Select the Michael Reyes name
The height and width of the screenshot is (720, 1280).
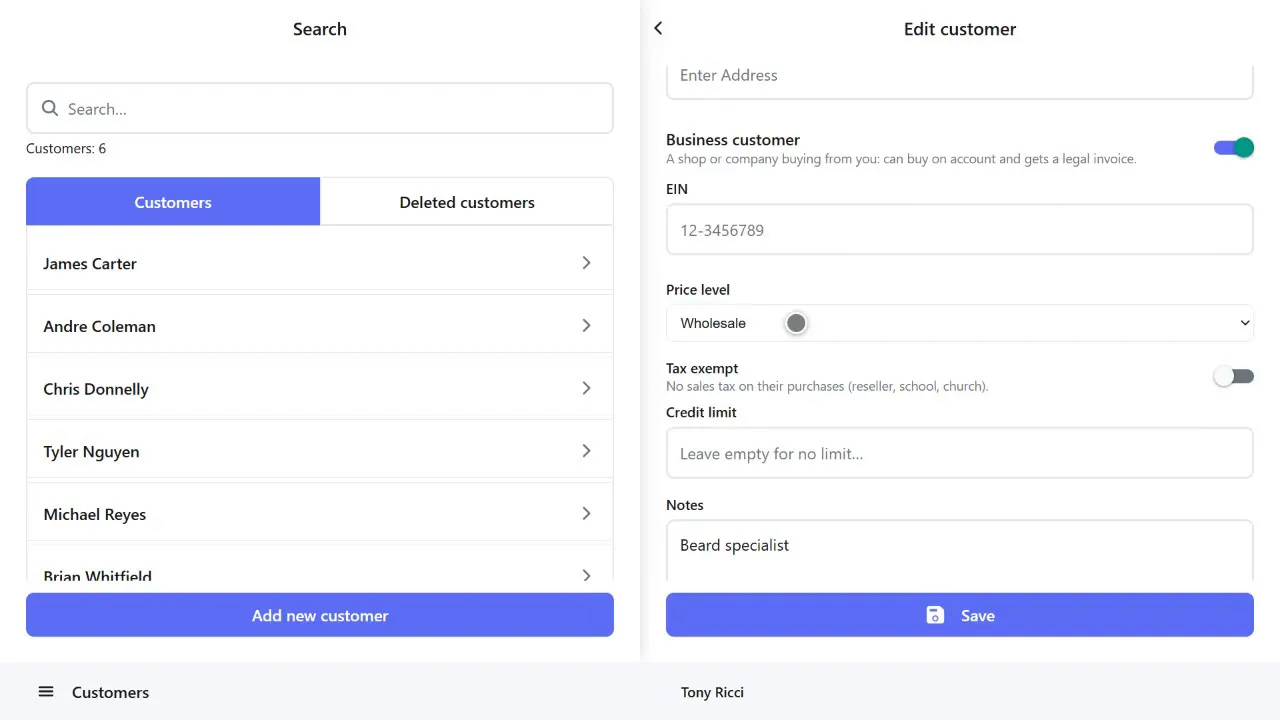pyautogui.click(x=95, y=514)
